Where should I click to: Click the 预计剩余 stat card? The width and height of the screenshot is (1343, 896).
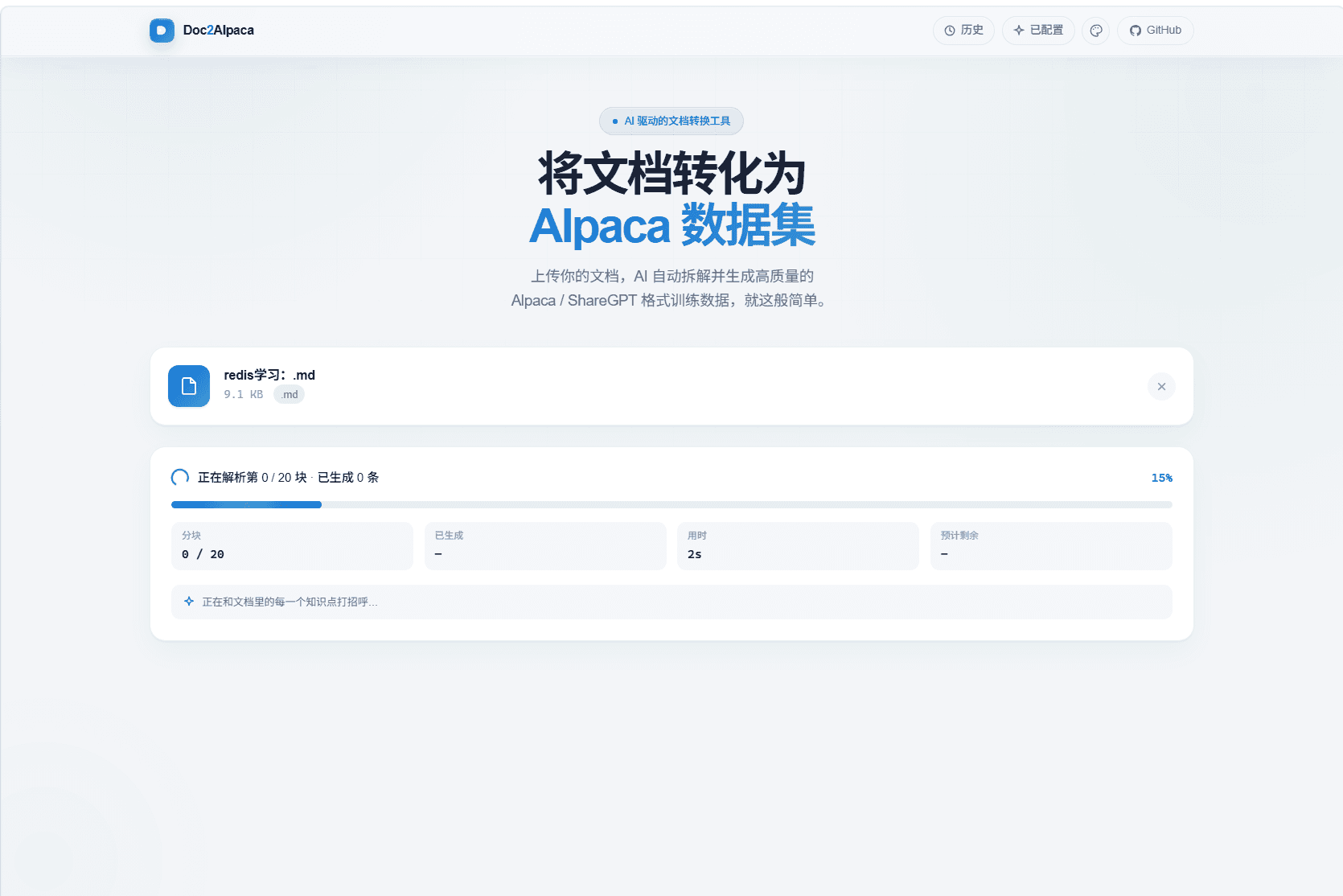[1051, 546]
